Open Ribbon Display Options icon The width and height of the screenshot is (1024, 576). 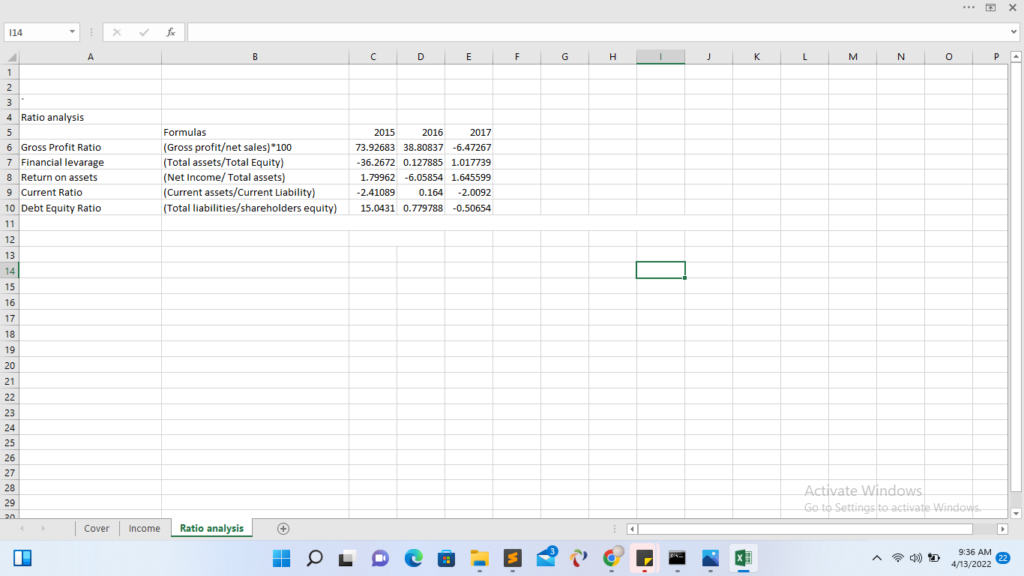(x=991, y=8)
